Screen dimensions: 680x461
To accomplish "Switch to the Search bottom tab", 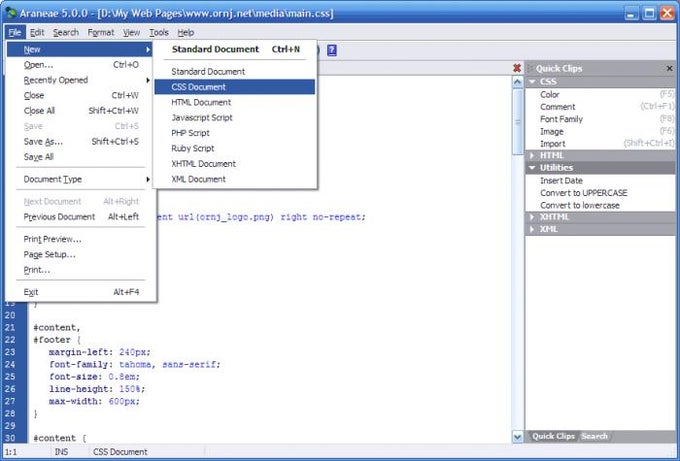I will (594, 436).
